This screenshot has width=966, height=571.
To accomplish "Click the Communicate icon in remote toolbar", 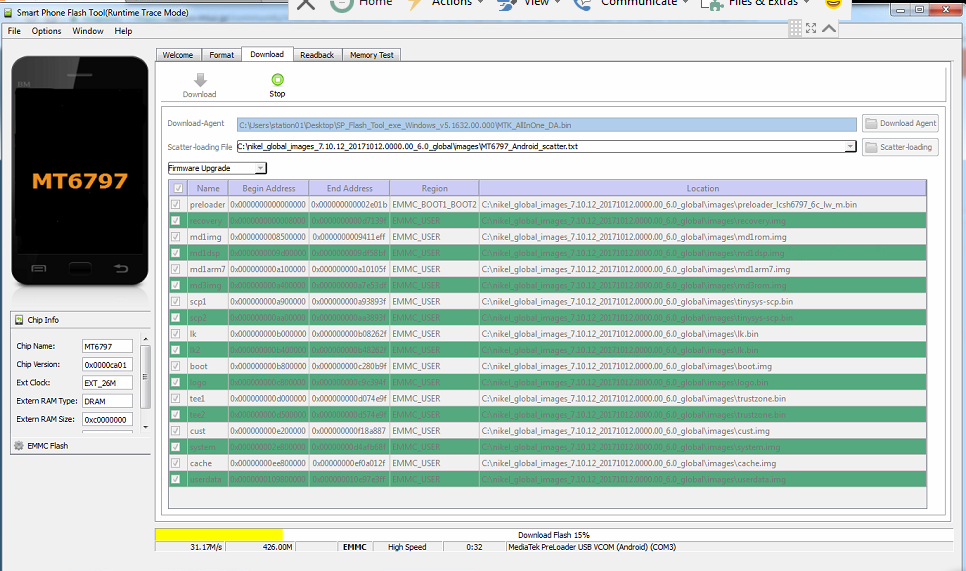I will pyautogui.click(x=582, y=4).
